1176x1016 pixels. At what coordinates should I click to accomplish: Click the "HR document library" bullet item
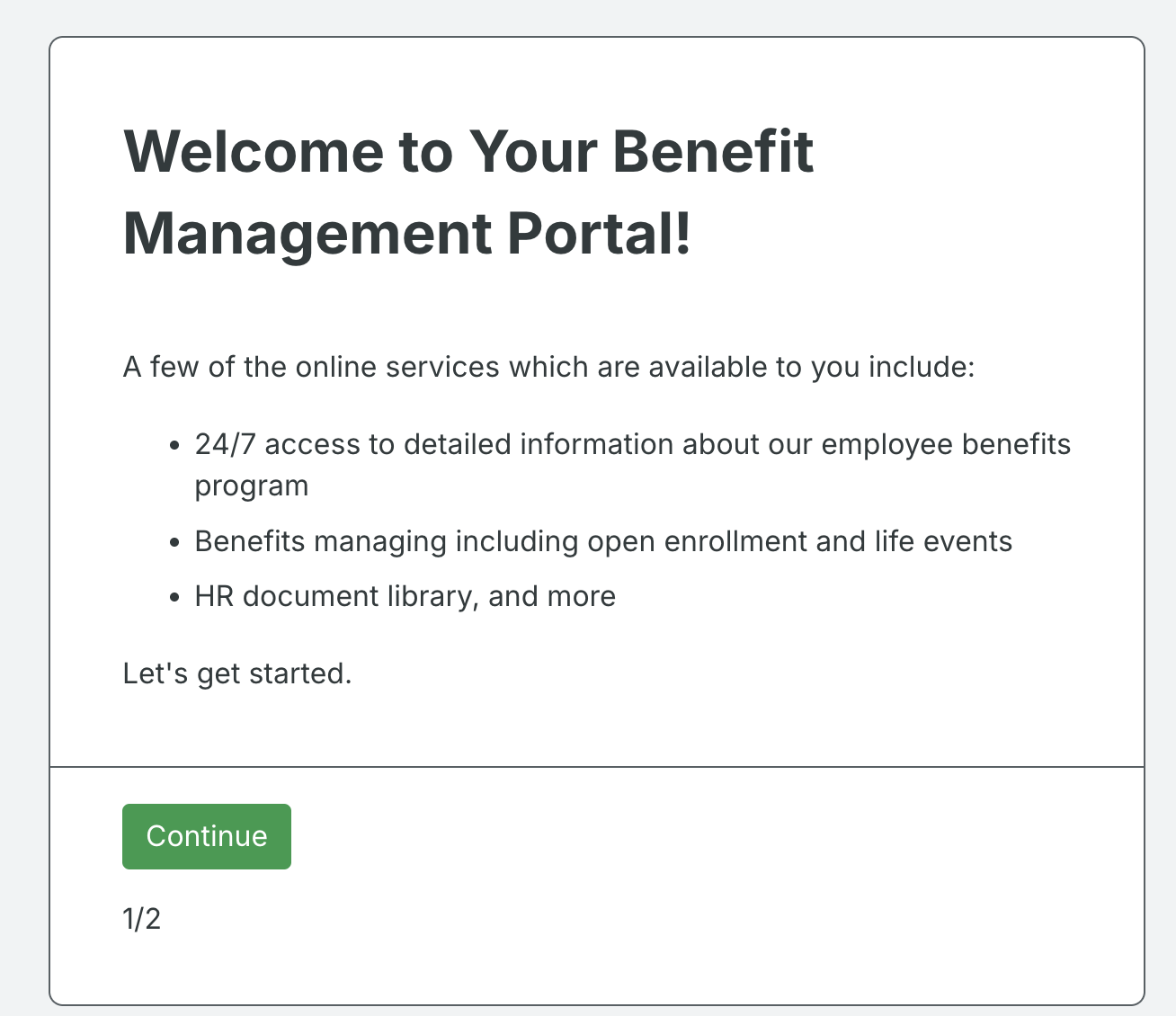click(405, 596)
